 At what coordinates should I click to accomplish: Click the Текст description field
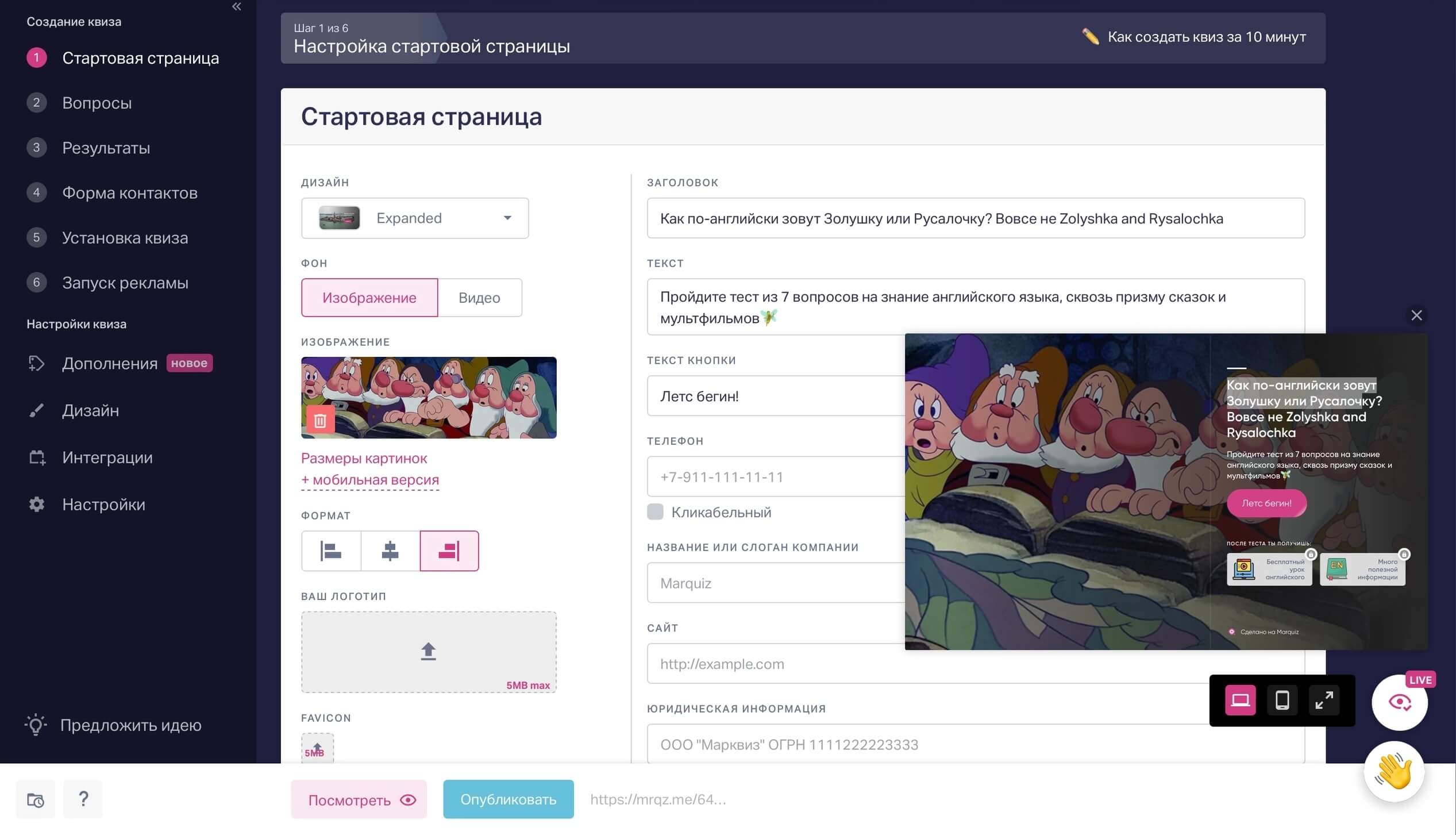tap(976, 307)
